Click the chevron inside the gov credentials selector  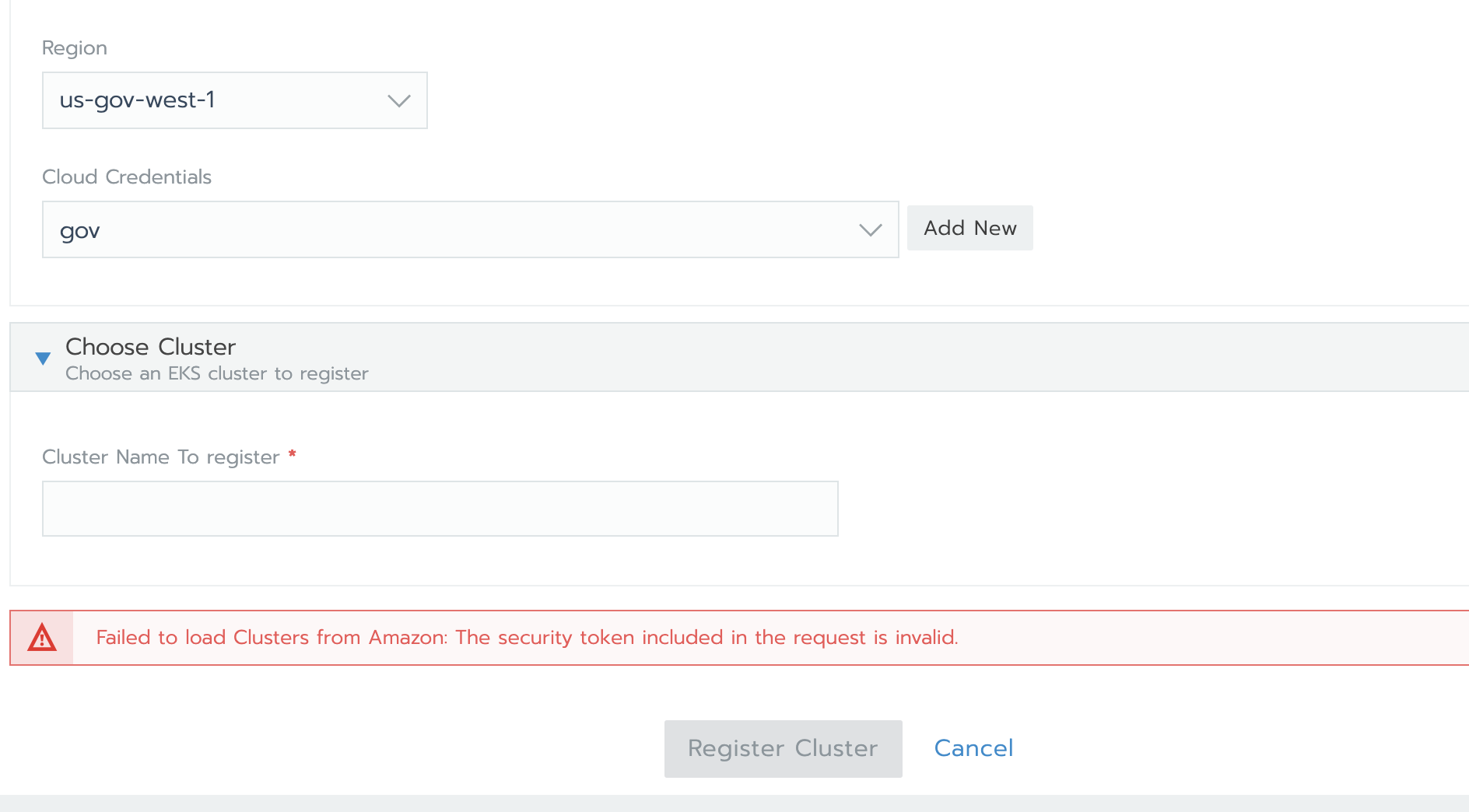coord(869,229)
